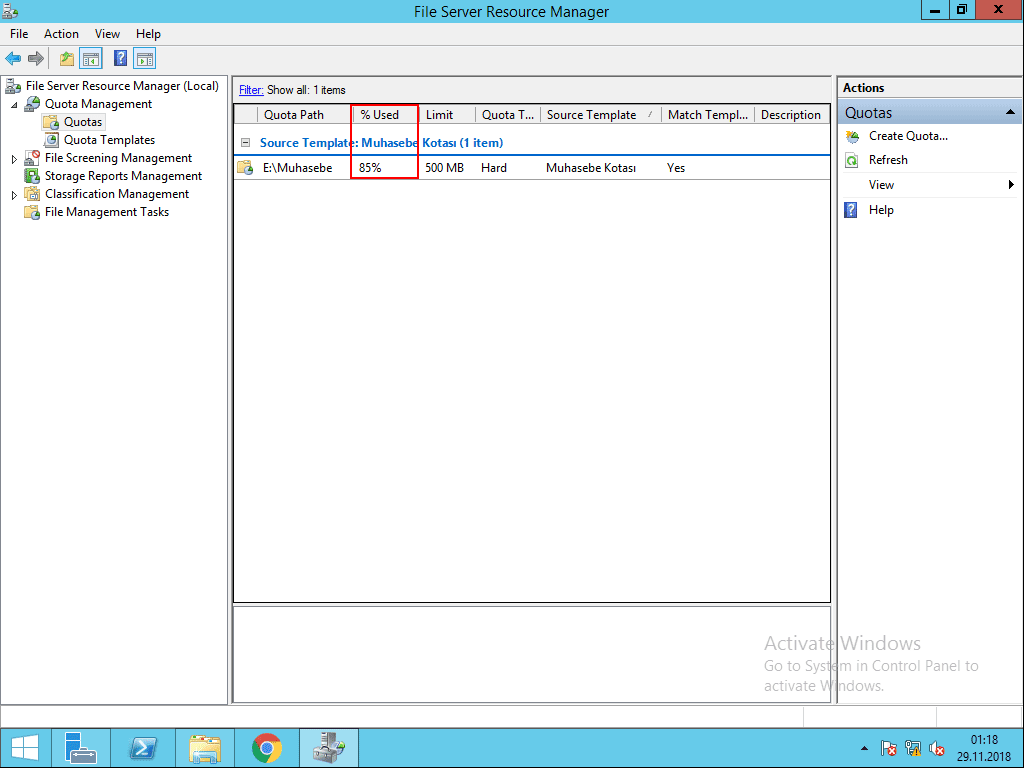This screenshot has width=1024, height=768.
Task: Open the View menu in the menu bar
Action: (x=106, y=33)
